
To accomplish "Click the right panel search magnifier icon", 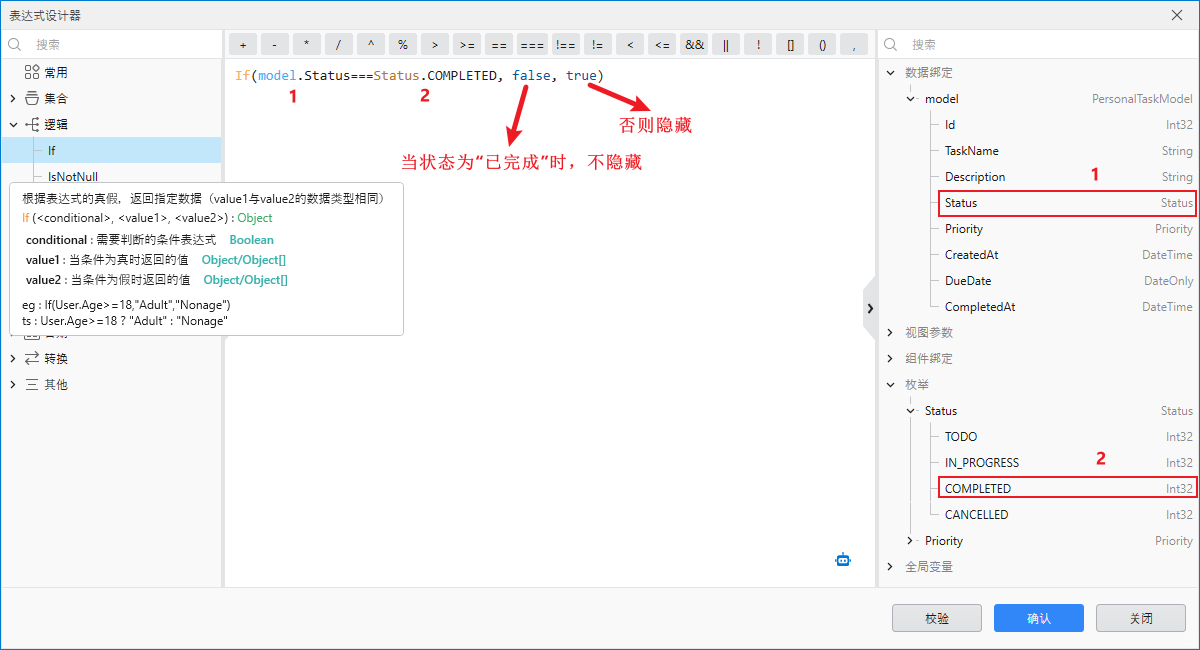I will 889,44.
